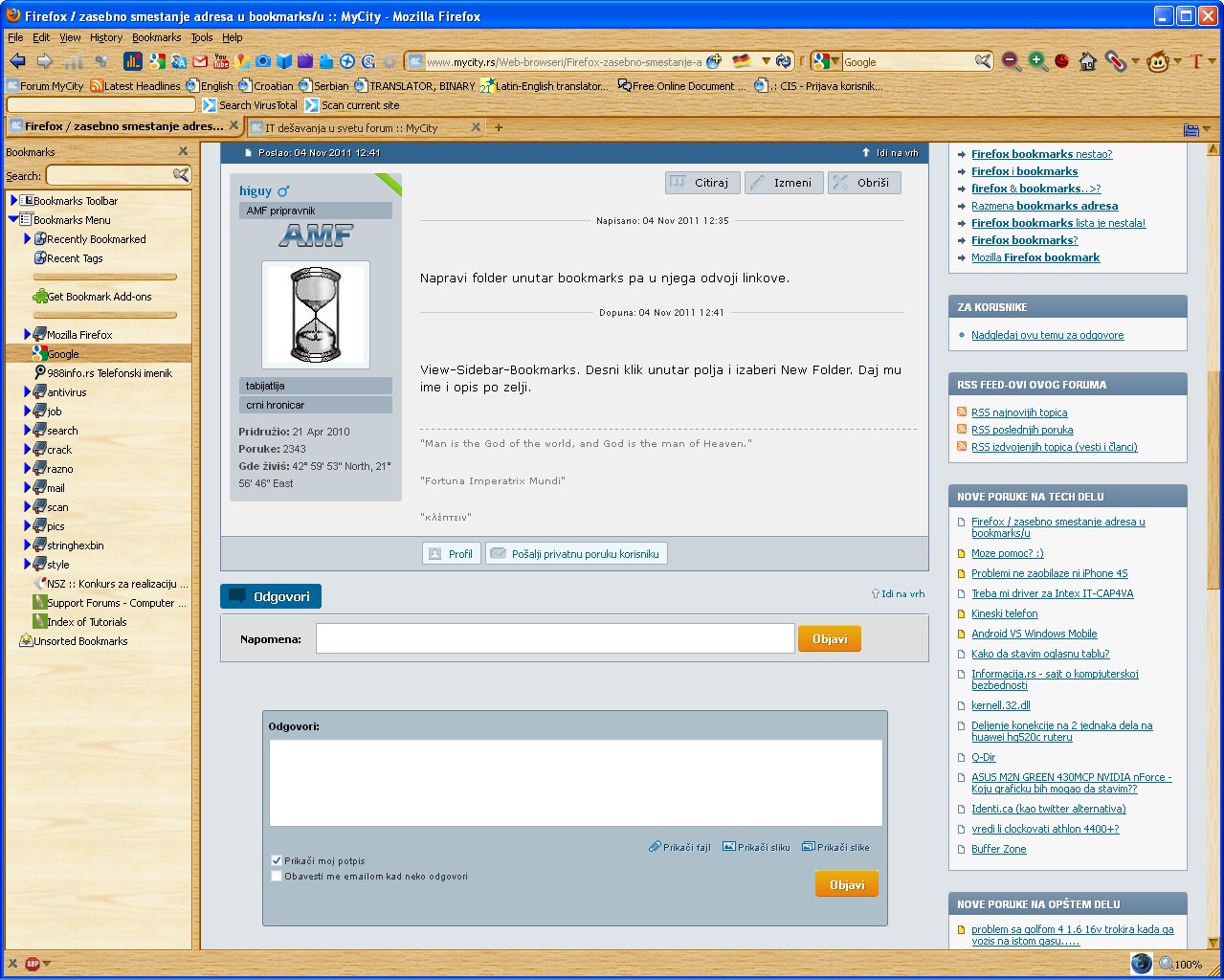This screenshot has height=980, width=1224.
Task: Open Nadgledaj ovu temu za odgovore
Action: point(1047,335)
